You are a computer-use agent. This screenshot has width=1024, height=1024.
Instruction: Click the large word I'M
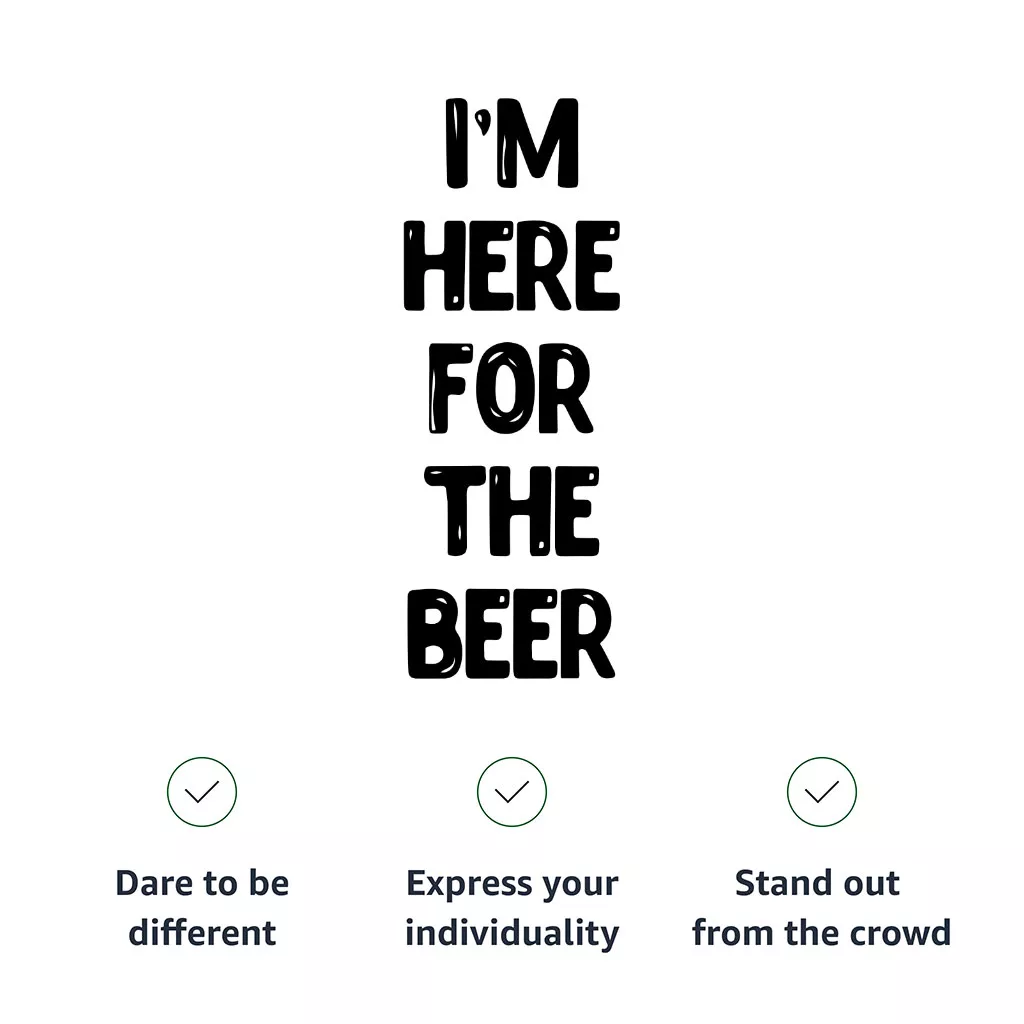tap(512, 144)
